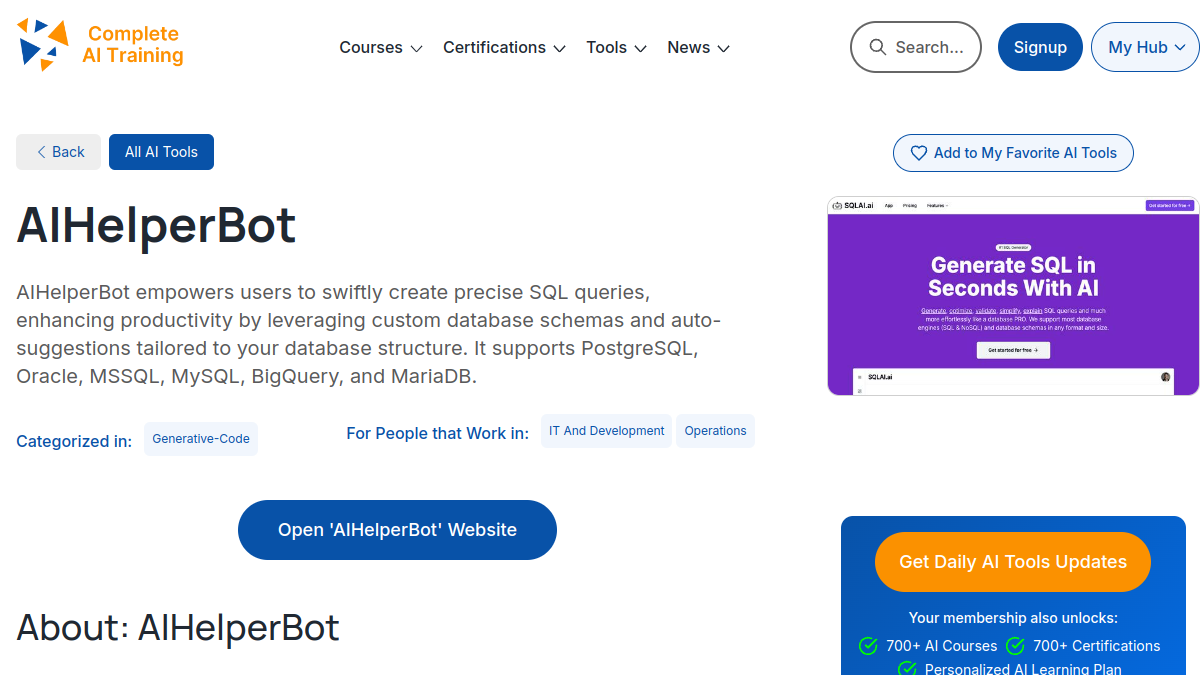The image size is (1200, 675).
Task: Open the Courses menu
Action: 381,47
